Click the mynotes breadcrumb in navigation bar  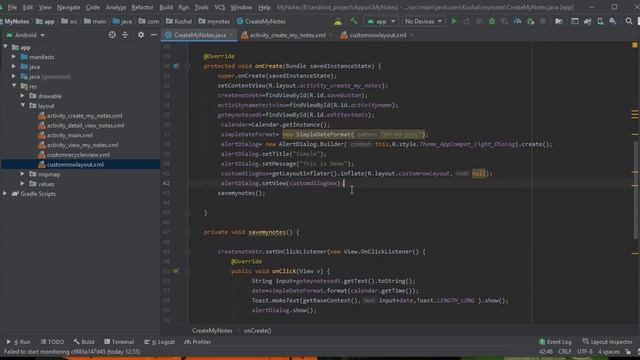tap(214, 21)
